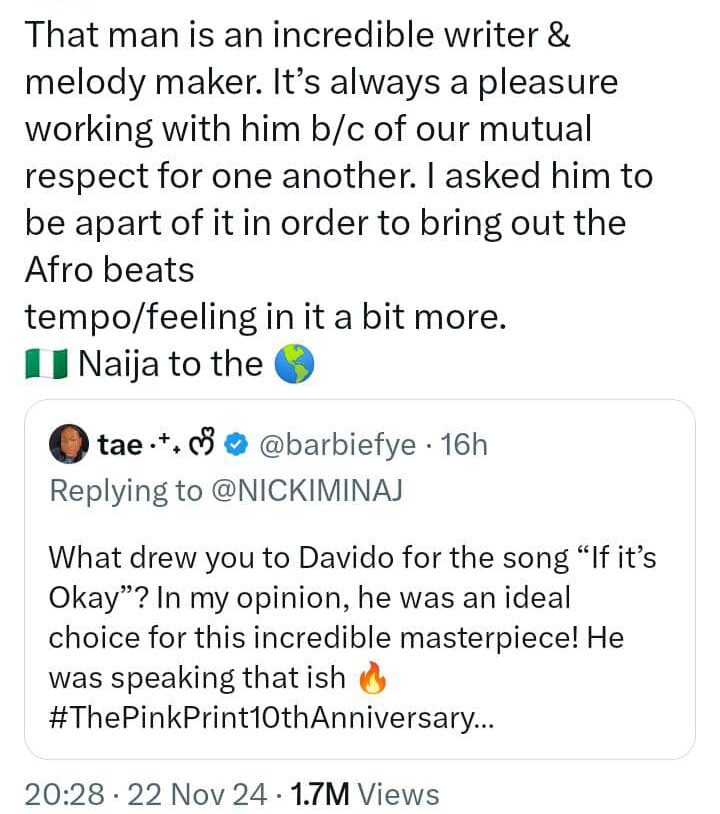
Task: Click the quoted tweet's profile avatar
Action: tap(70, 443)
